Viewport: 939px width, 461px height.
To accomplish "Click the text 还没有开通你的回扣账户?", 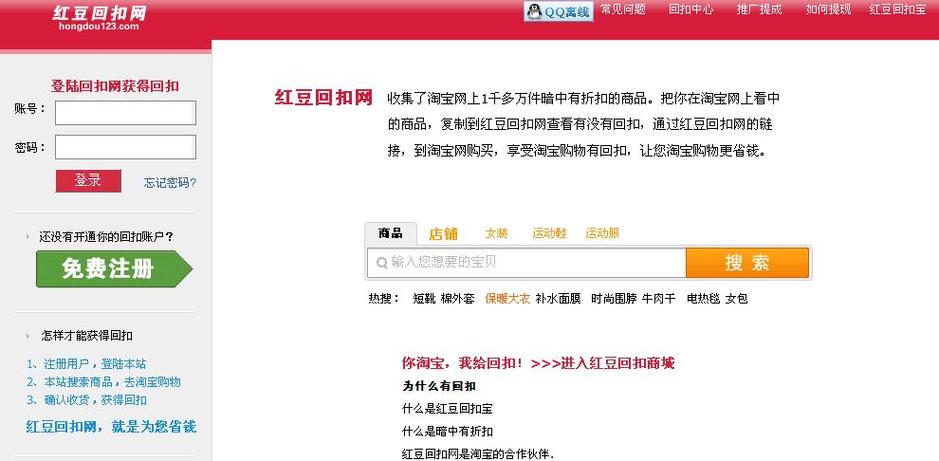I will pos(107,237).
